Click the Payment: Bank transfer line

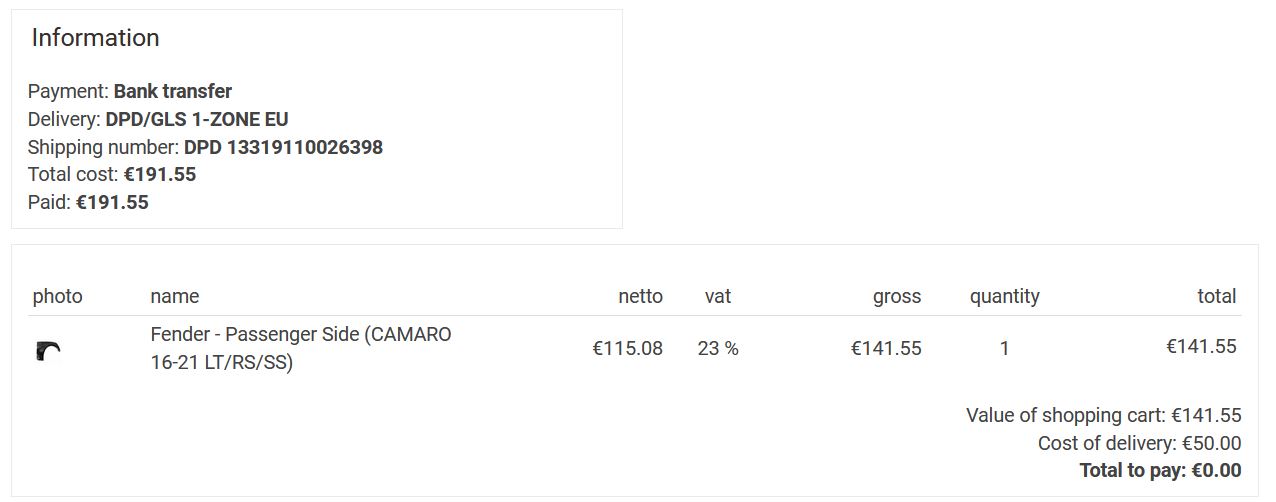click(x=130, y=91)
